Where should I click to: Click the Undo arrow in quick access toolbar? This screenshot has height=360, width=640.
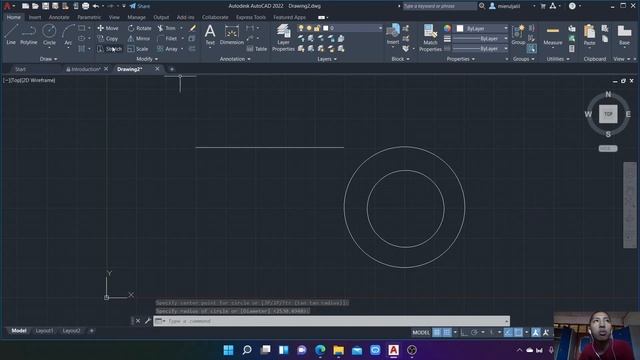[x=96, y=6]
